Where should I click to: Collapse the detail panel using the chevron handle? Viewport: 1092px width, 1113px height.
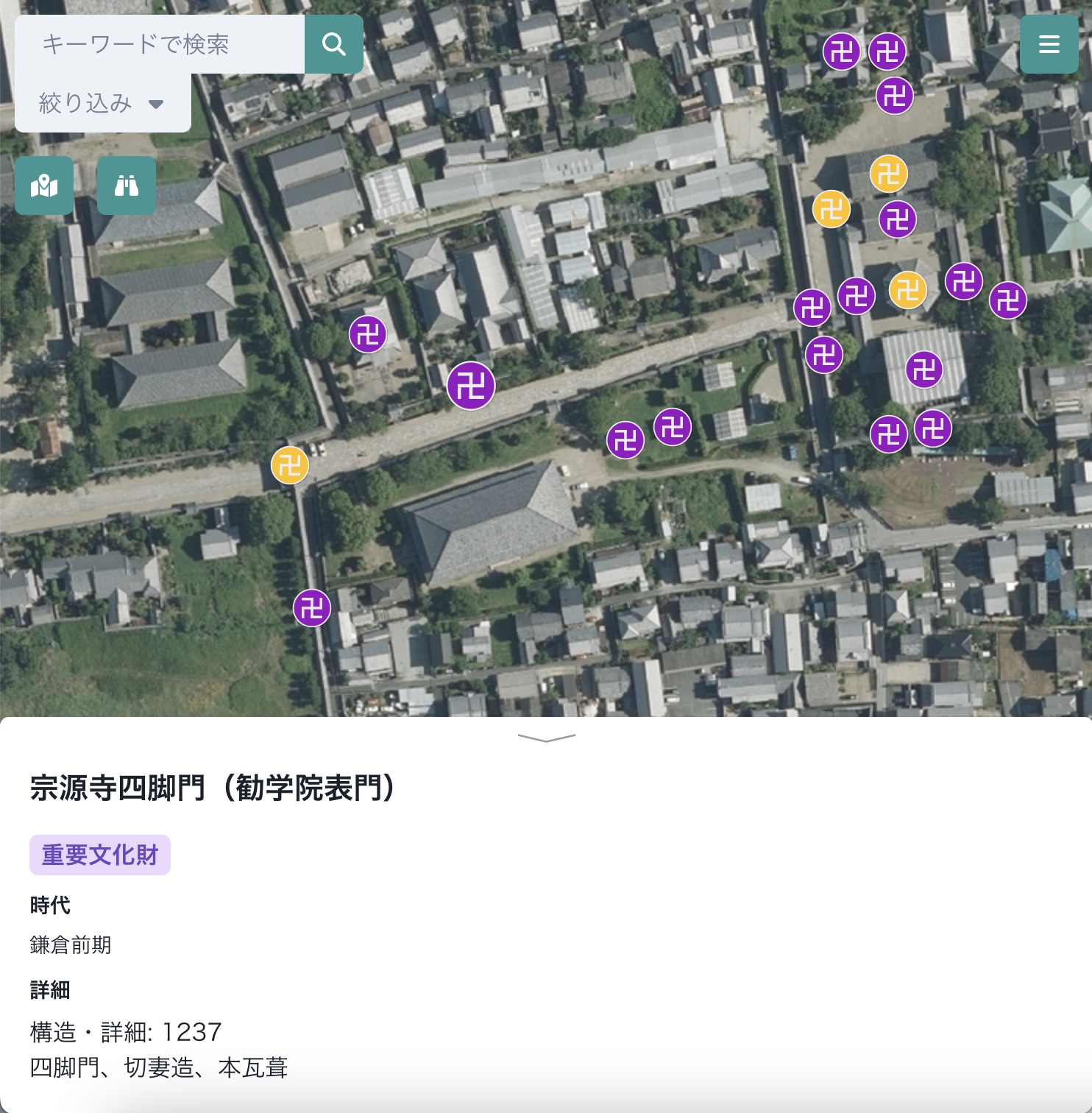(x=545, y=737)
